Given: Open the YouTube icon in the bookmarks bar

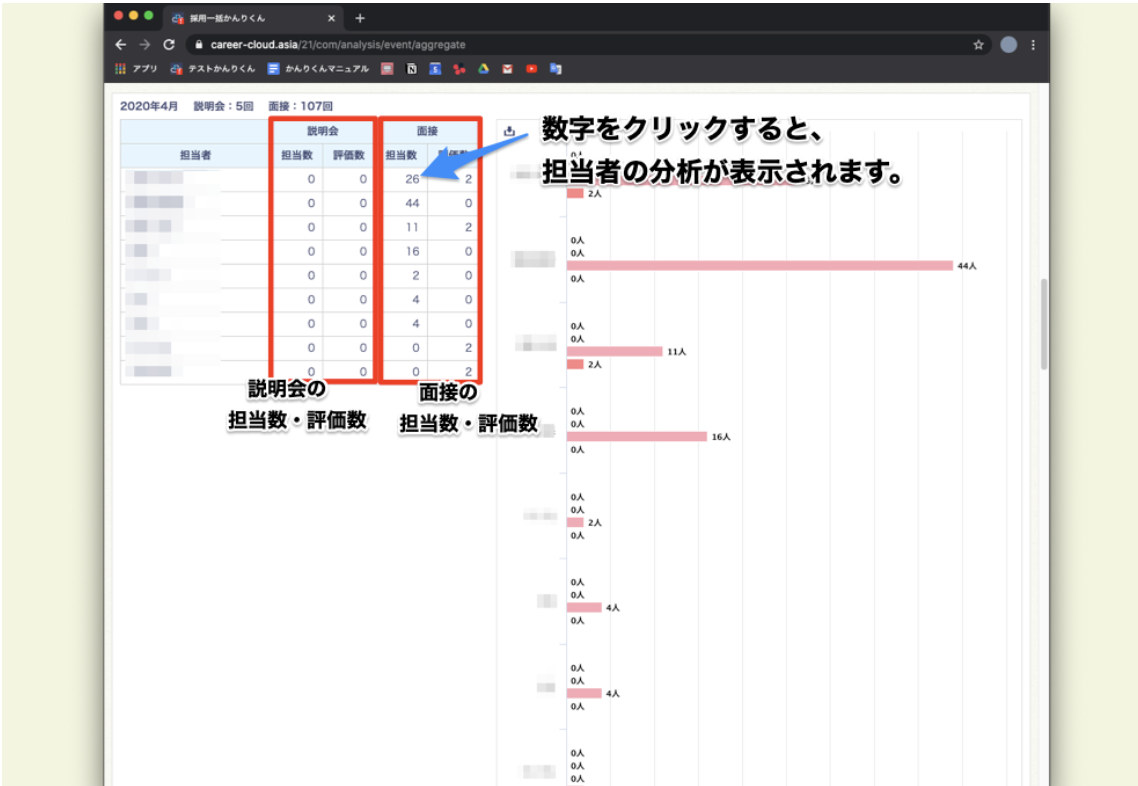Looking at the screenshot, I should 531,69.
